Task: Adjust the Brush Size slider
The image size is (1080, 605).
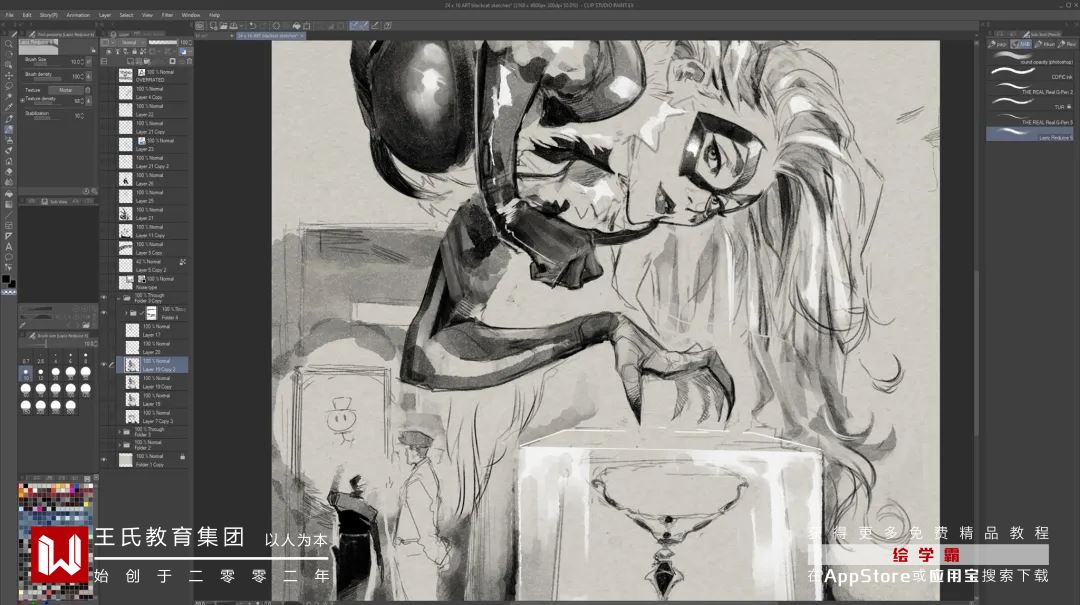Action: tap(48, 64)
